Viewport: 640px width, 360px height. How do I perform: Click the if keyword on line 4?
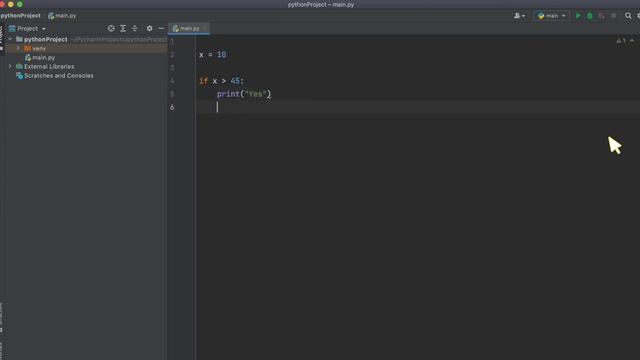pos(203,81)
